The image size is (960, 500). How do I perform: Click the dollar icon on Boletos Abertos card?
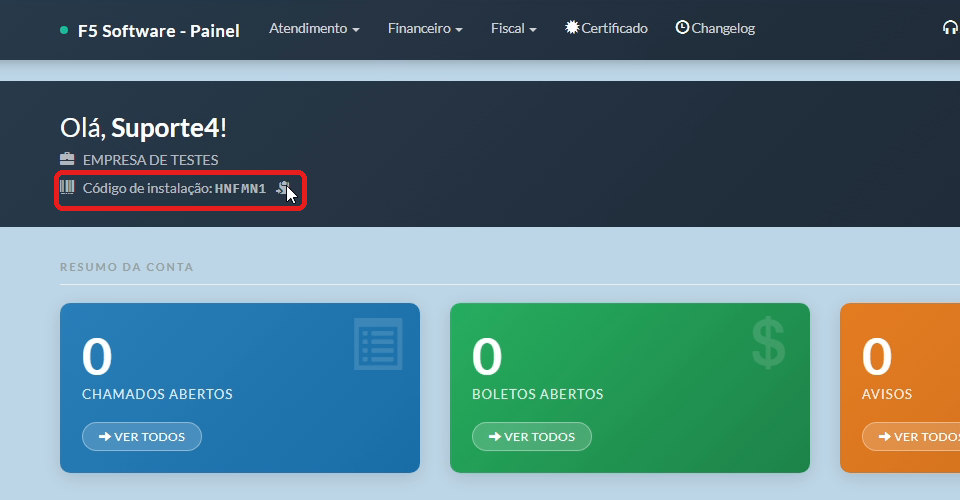pos(768,343)
